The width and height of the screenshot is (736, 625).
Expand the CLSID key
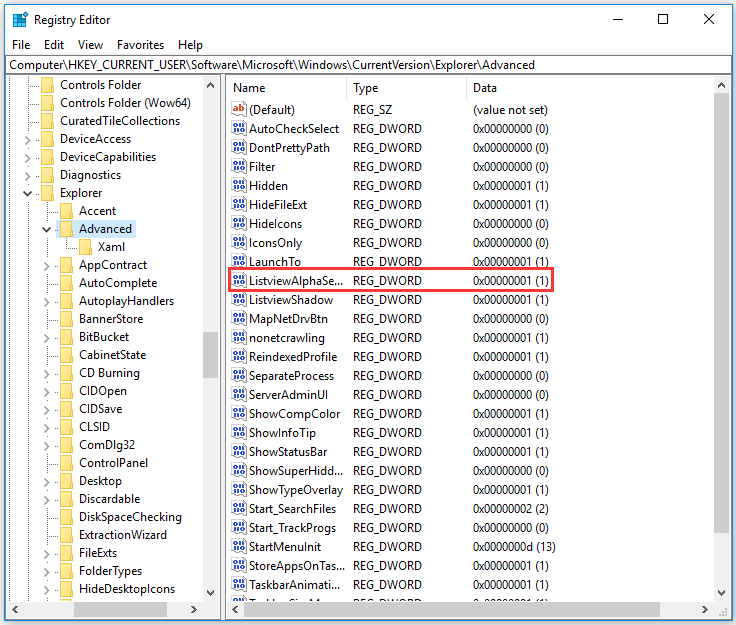46,427
